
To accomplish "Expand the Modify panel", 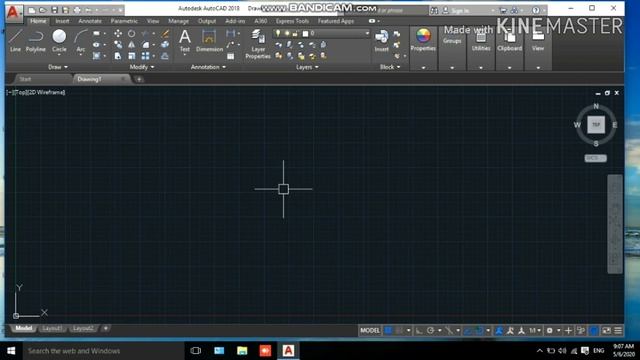I will coord(142,67).
